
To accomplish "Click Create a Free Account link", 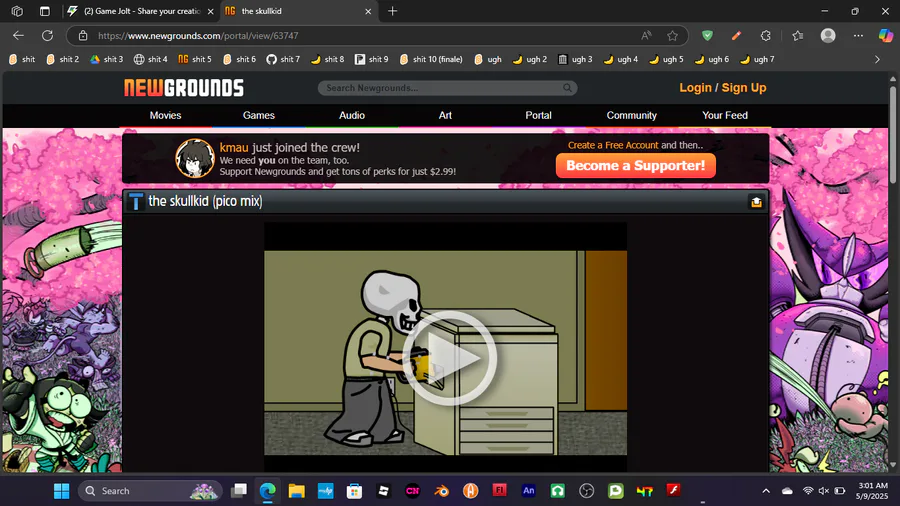I will tap(613, 145).
